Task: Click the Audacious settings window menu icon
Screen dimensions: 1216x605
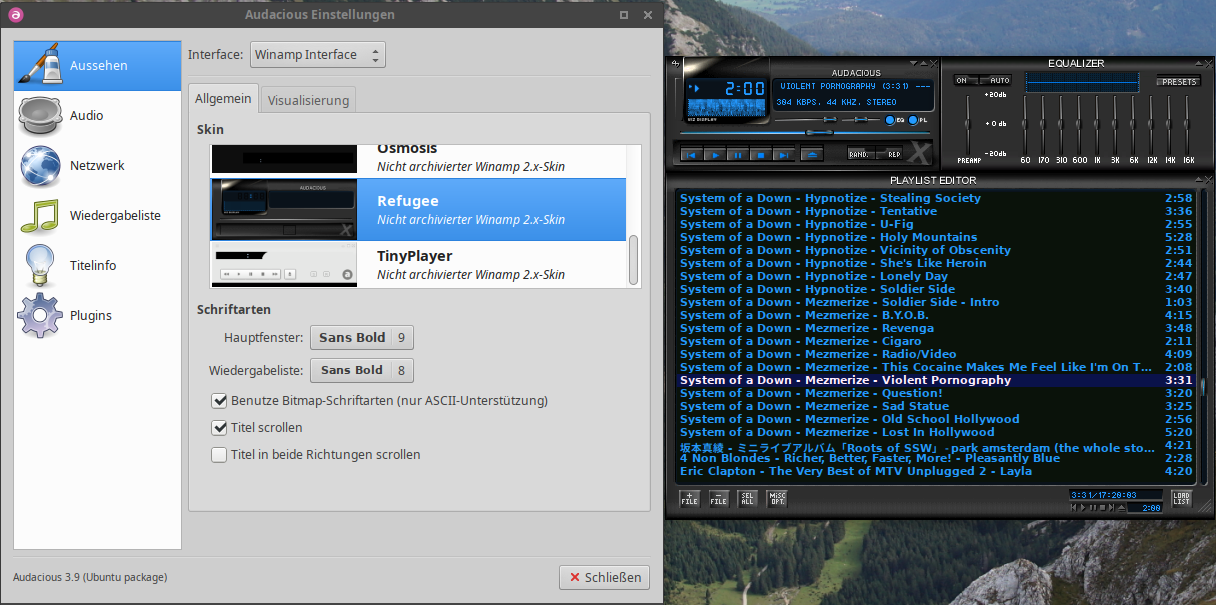Action: 17,14
